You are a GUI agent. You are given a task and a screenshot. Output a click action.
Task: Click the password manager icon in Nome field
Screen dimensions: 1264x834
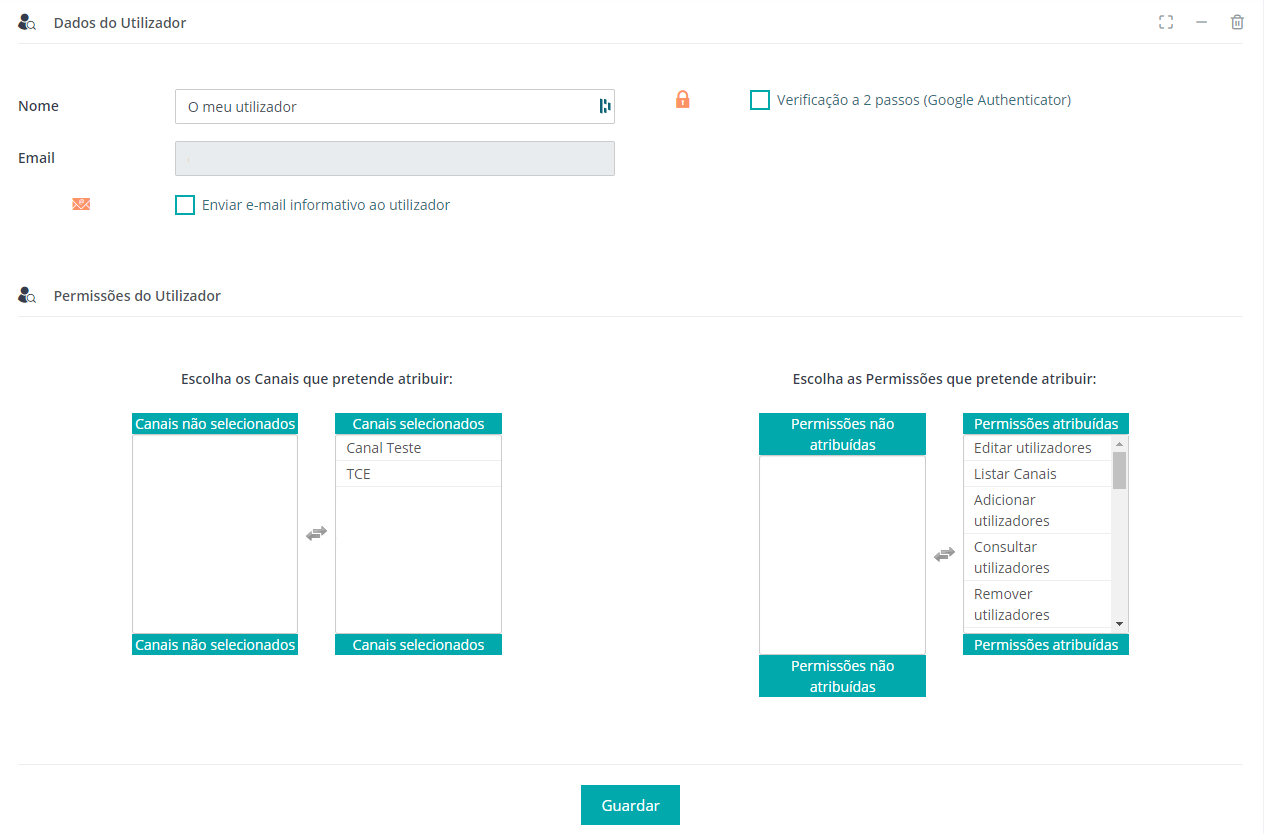[604, 106]
